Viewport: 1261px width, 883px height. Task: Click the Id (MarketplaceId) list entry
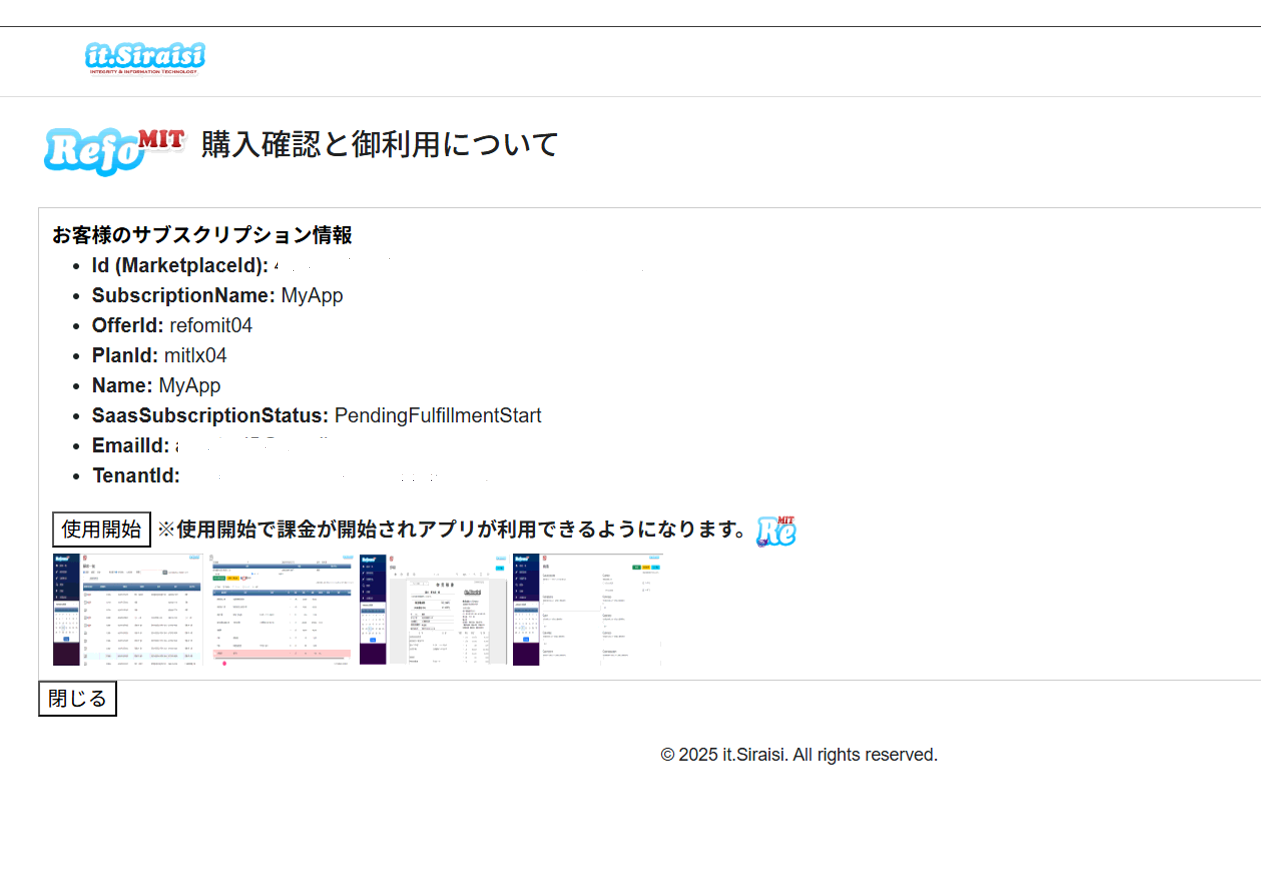180,266
